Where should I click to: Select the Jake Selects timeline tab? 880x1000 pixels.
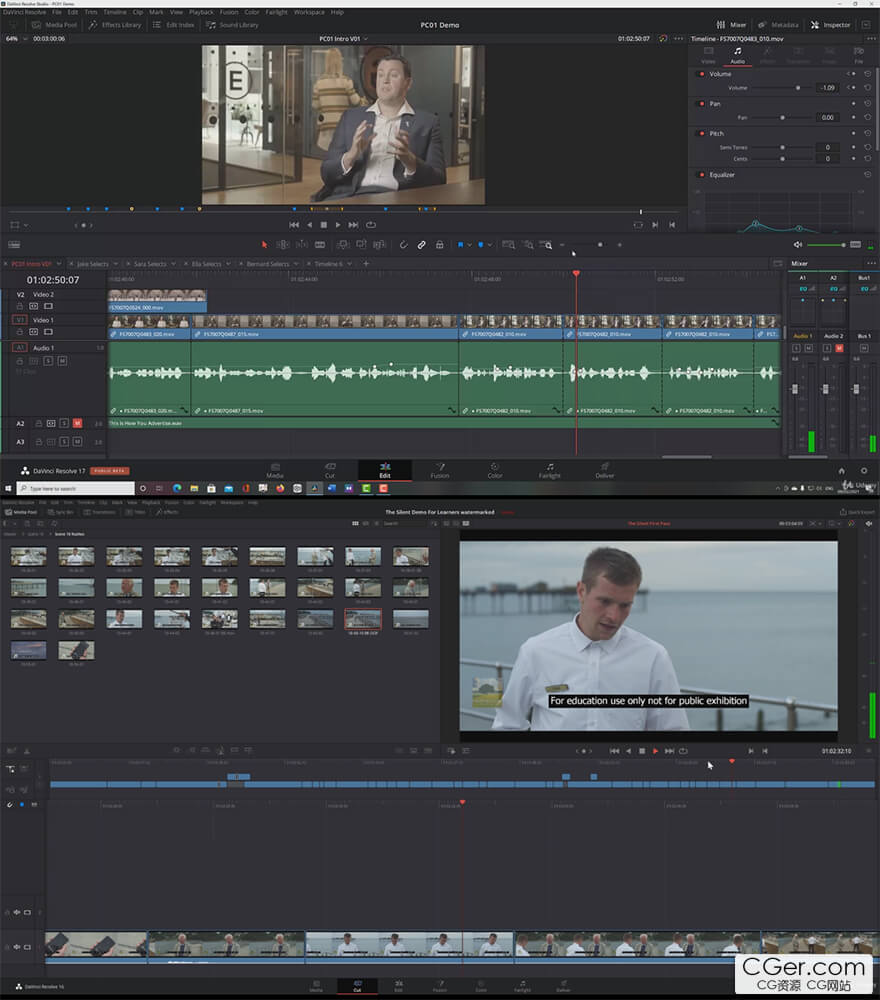tap(93, 264)
